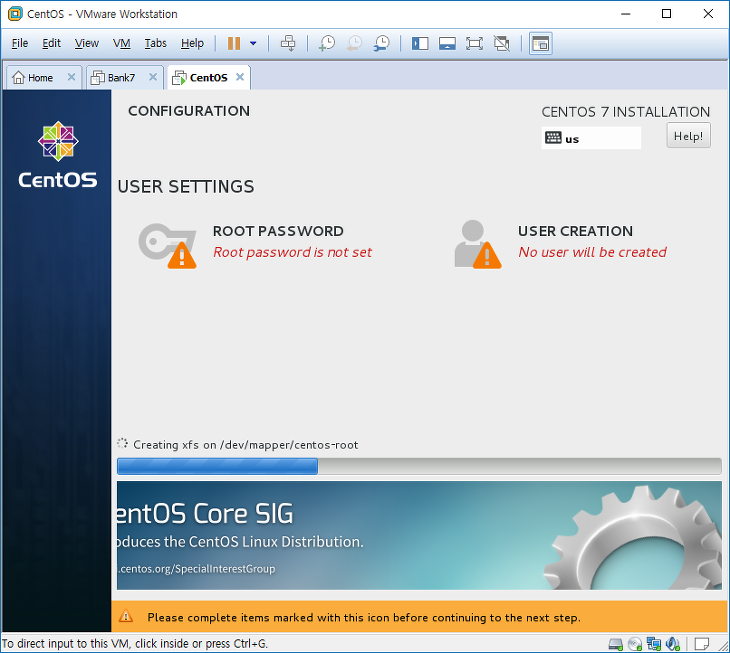Click the CD/DVD drive status icon

coord(635,644)
